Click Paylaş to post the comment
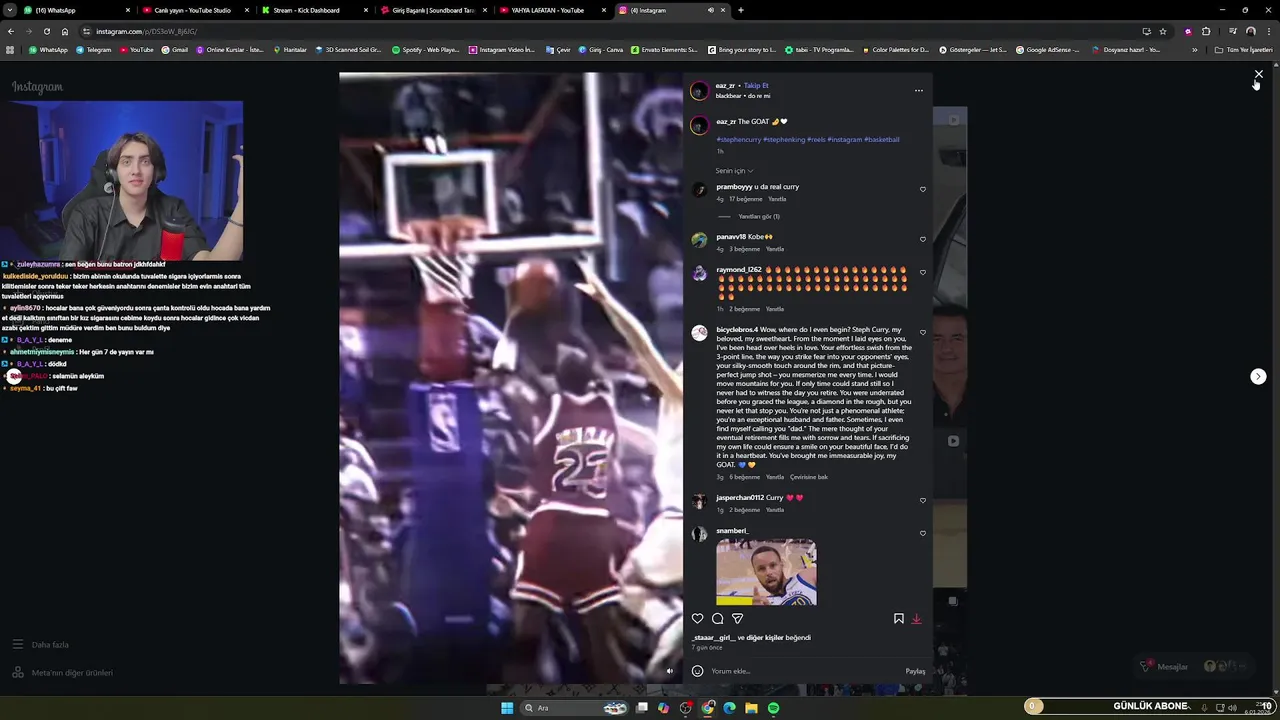 tap(915, 671)
